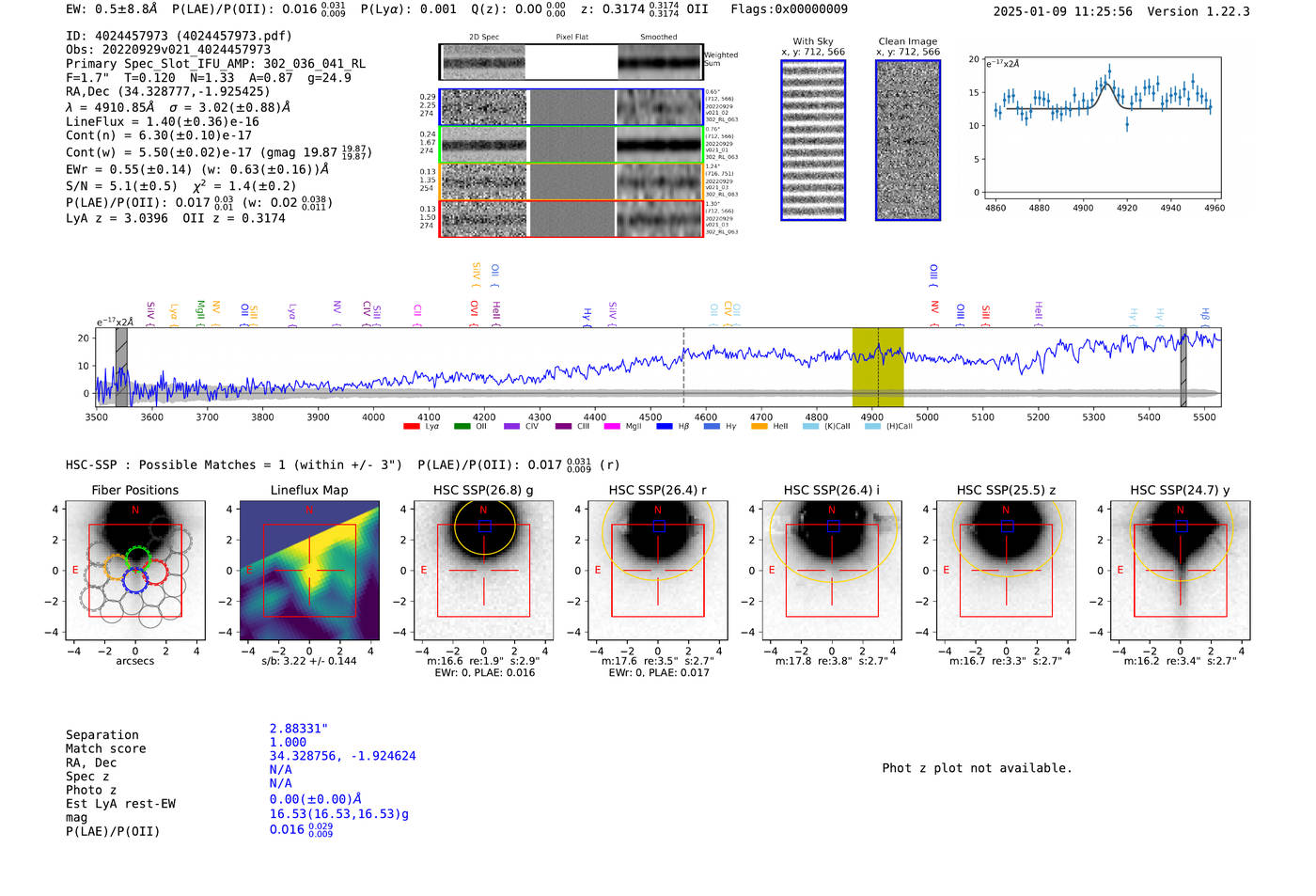
Task: Click the z: 0.3174 OII header value
Action: 644,8
